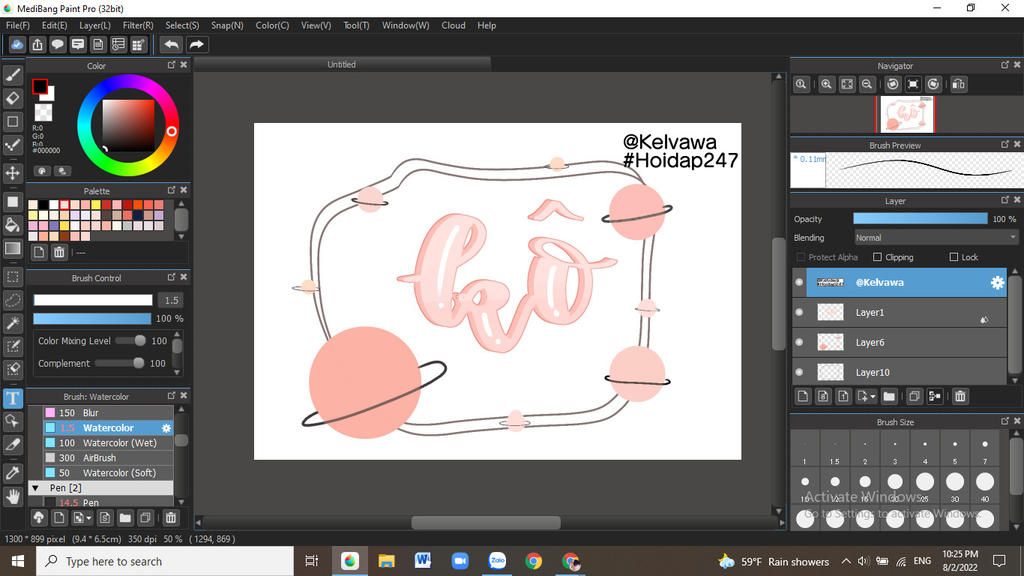Toggle the Protect Alpha checkbox
This screenshot has height=576, width=1024.
coord(801,257)
